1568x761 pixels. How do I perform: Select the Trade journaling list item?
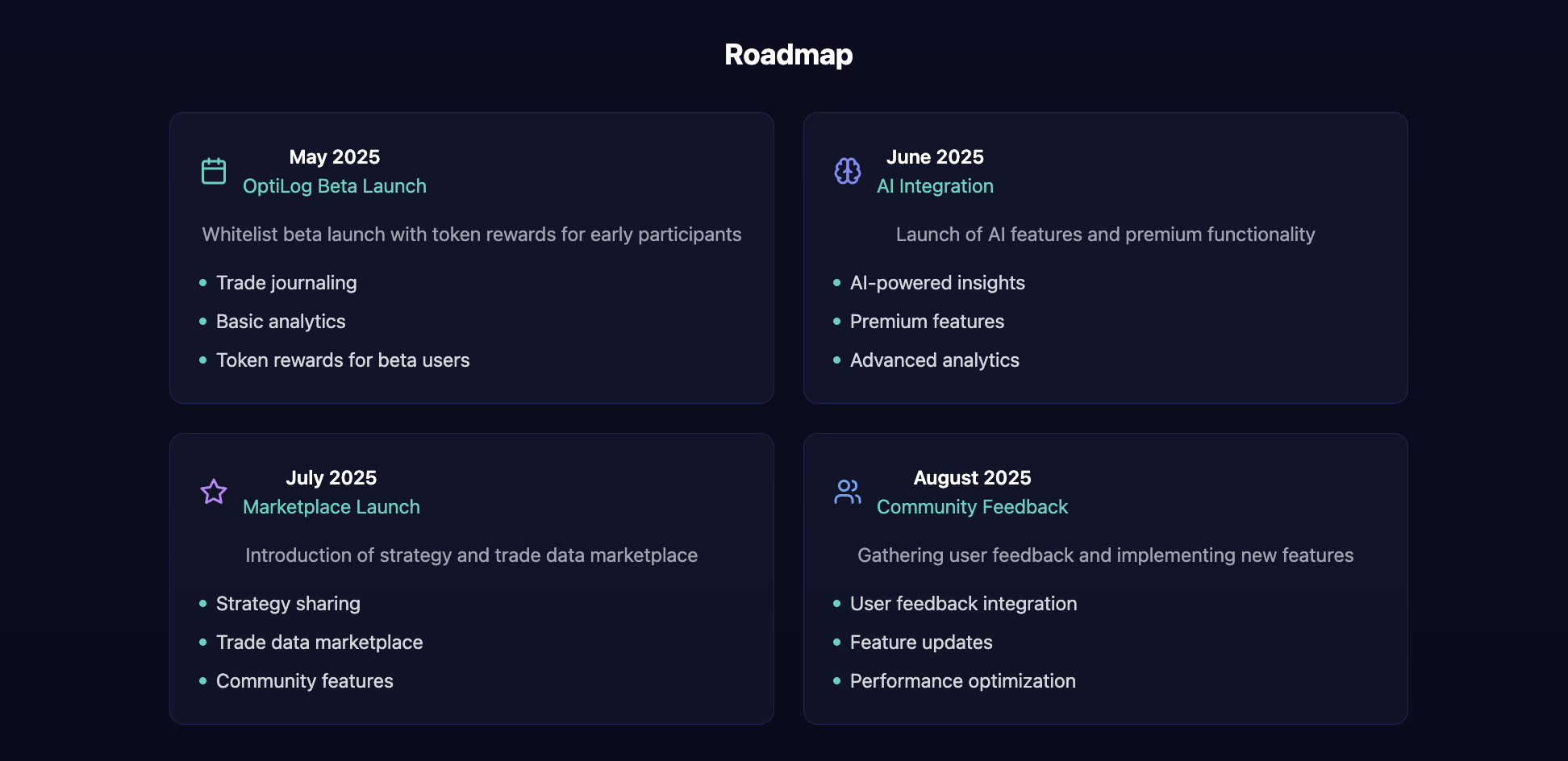[x=286, y=283]
